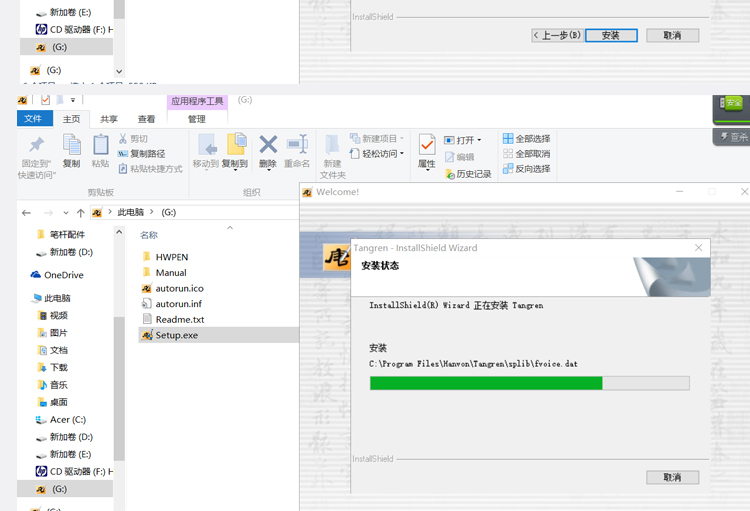Click the Delete (删除) X icon
The height and width of the screenshot is (511, 750).
[268, 146]
